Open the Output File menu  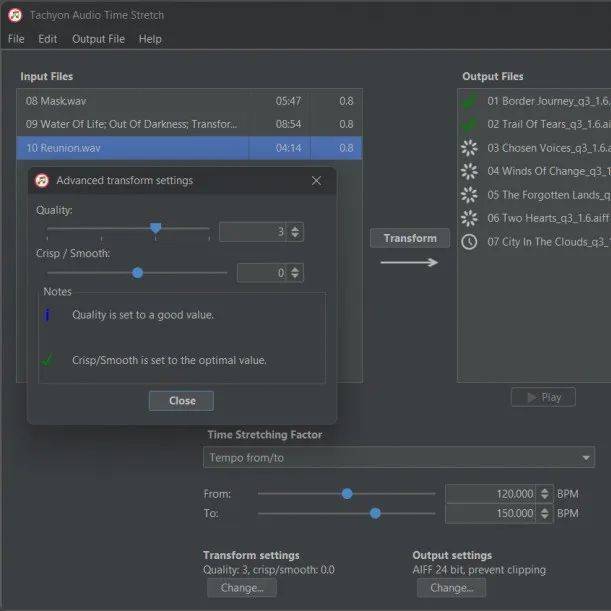(x=98, y=39)
